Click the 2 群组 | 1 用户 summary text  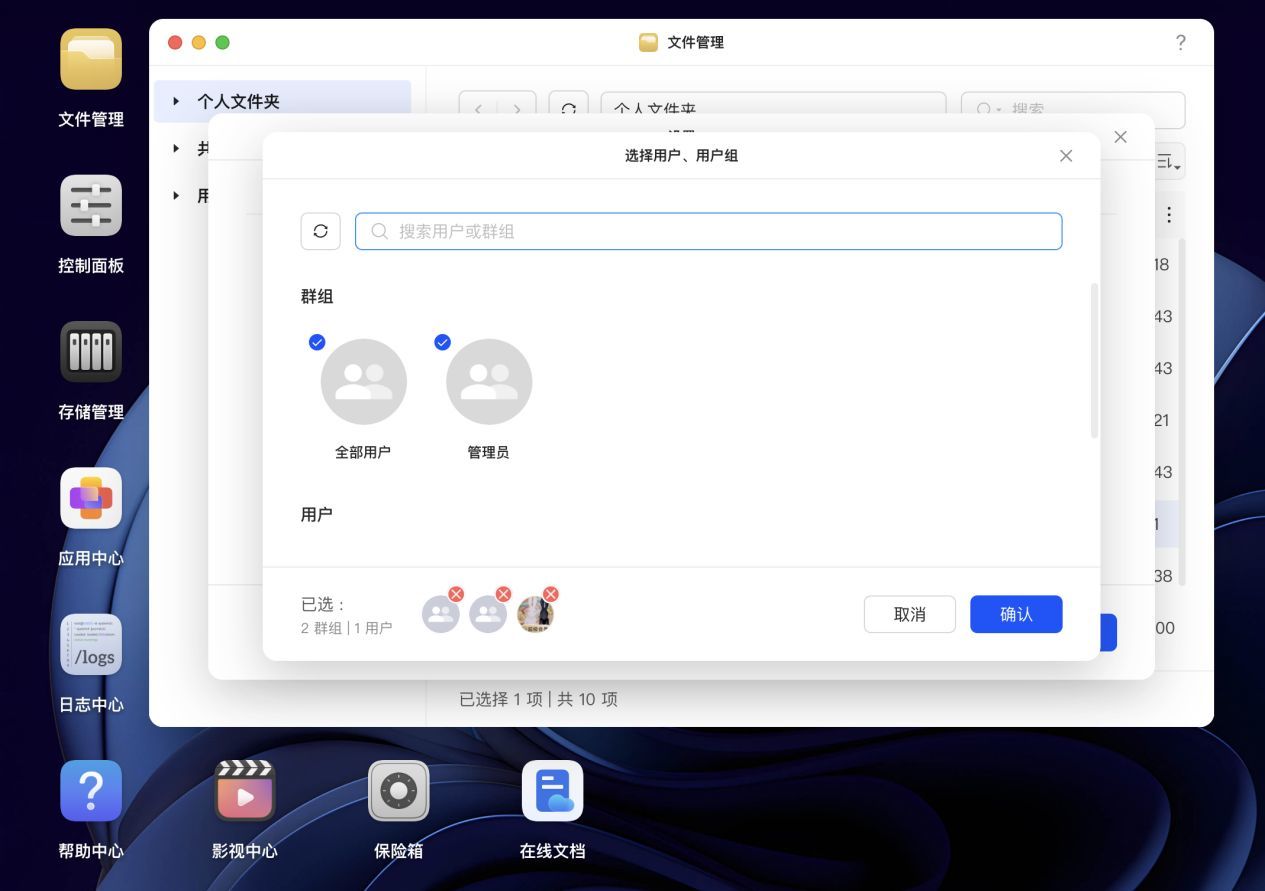(x=346, y=628)
